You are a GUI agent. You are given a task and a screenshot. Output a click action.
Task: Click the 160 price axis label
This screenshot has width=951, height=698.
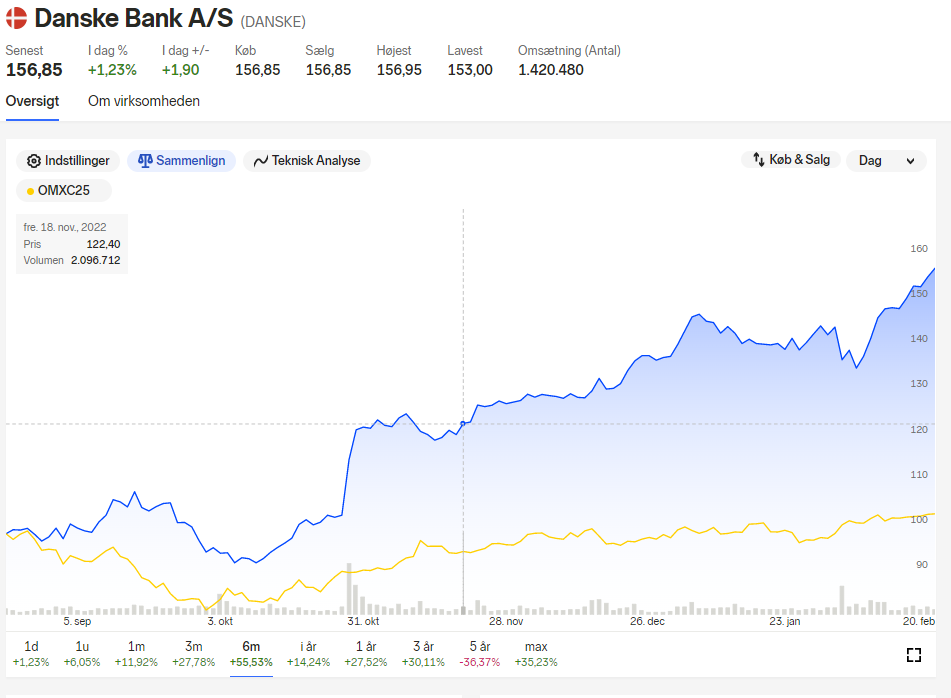(x=919, y=249)
